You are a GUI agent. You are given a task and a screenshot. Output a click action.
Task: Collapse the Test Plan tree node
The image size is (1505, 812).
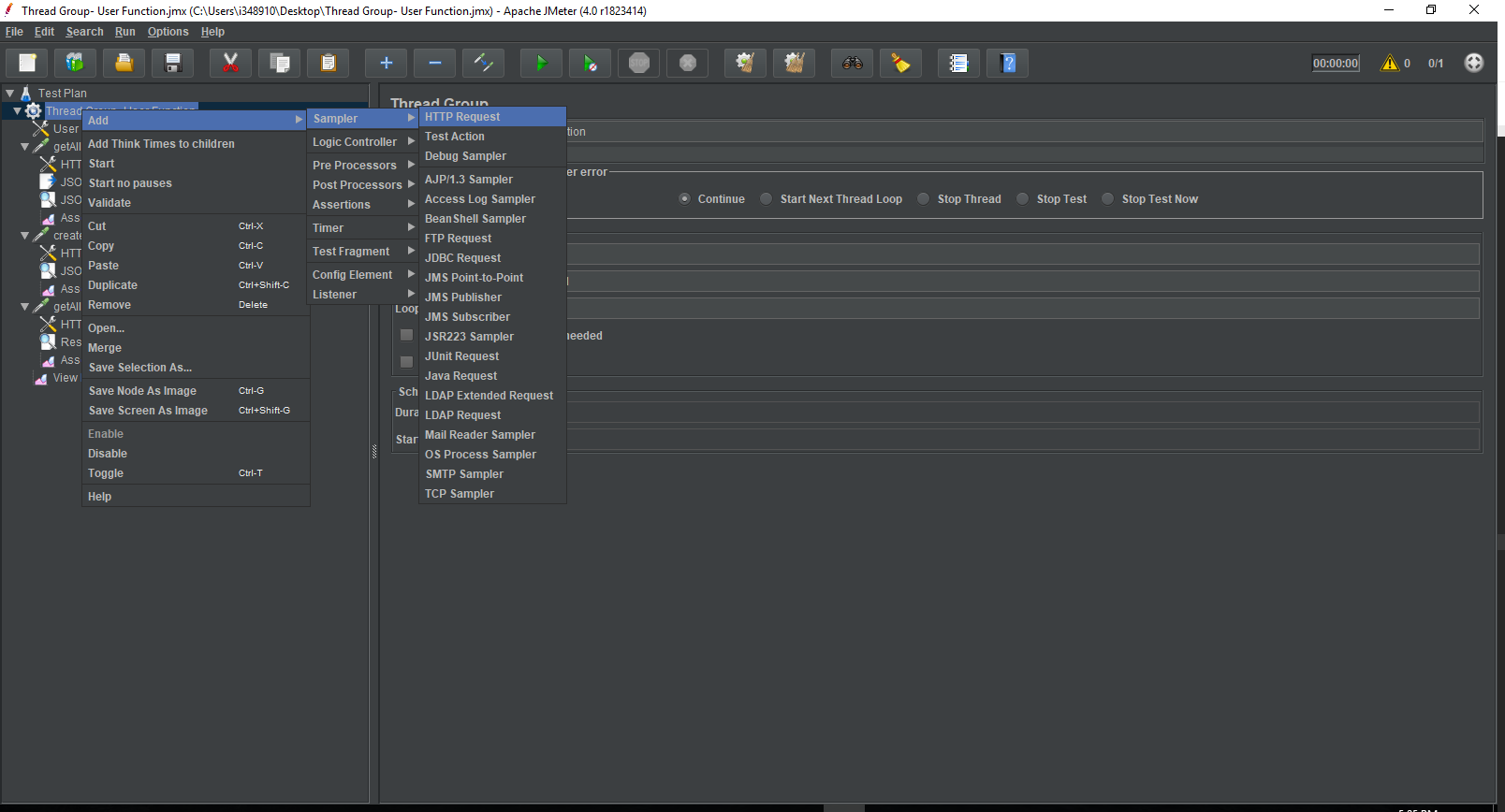[9, 94]
